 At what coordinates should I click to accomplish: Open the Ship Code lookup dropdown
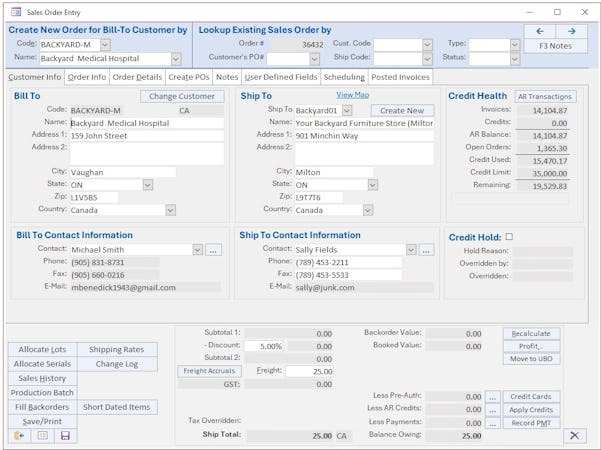[427, 59]
